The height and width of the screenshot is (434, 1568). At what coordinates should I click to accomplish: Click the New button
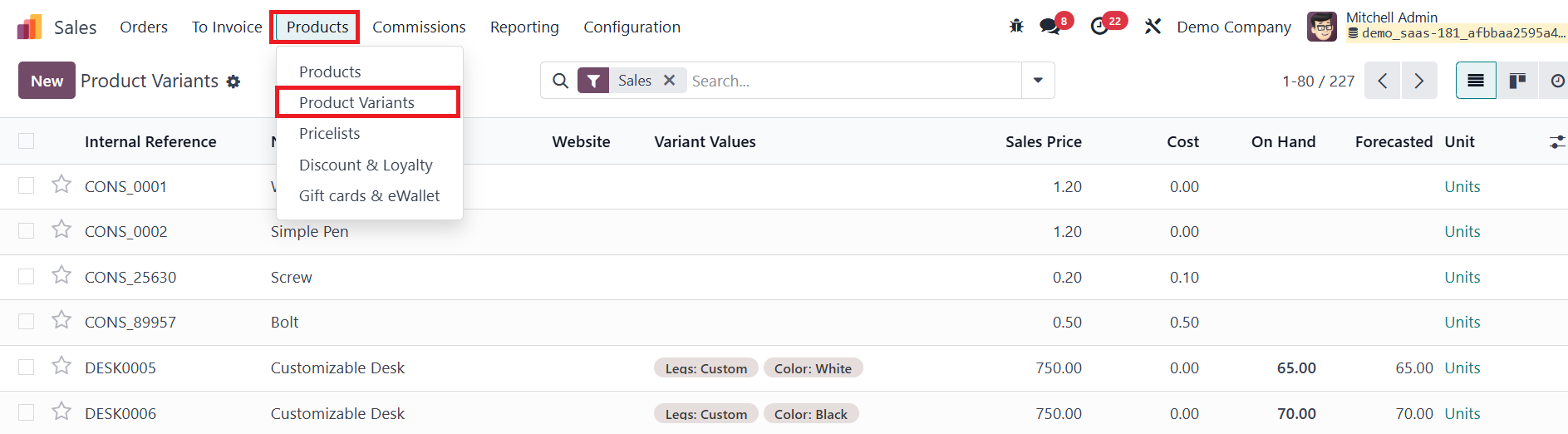[47, 81]
